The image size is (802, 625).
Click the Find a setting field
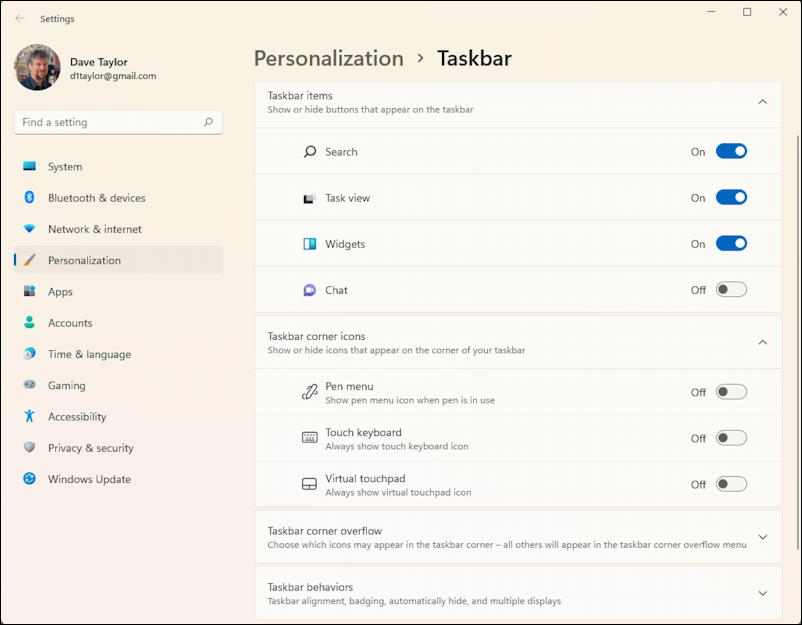point(118,122)
